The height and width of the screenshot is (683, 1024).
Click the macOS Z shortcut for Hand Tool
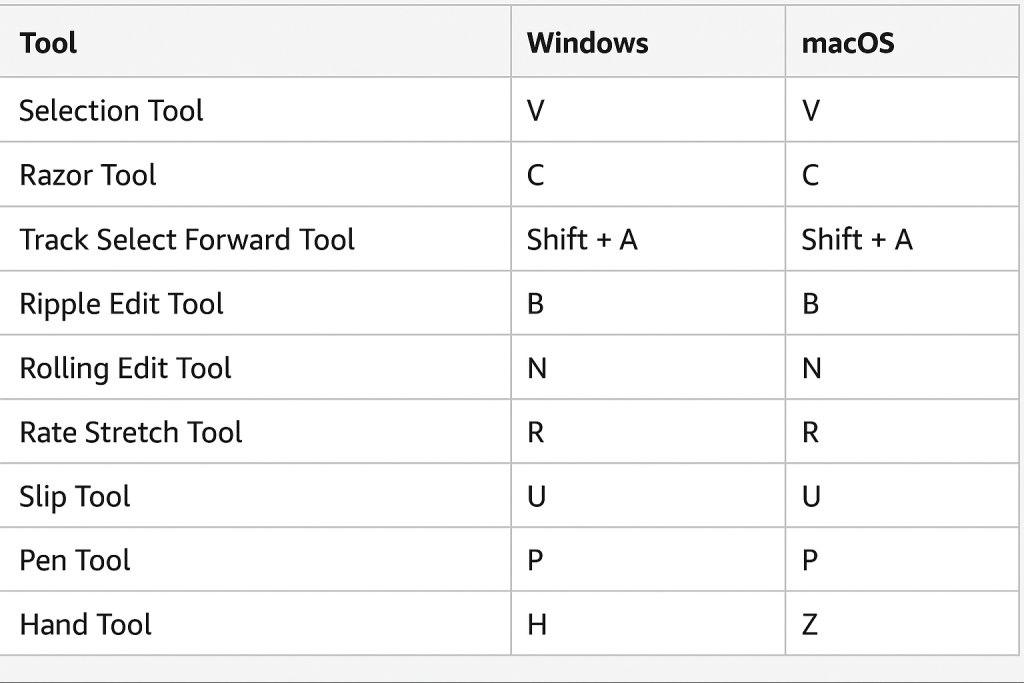coord(810,625)
